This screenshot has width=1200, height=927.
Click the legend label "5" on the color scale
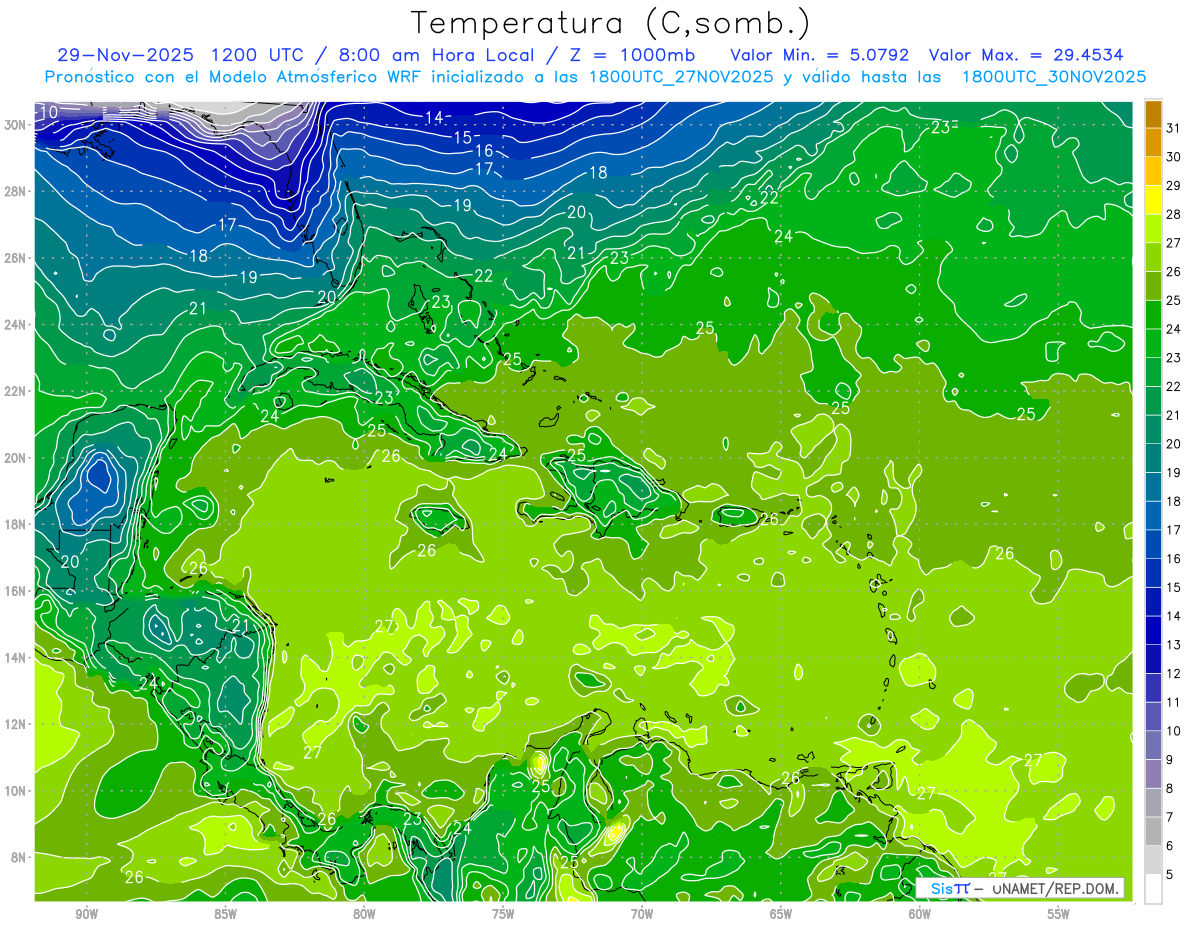pos(1170,874)
